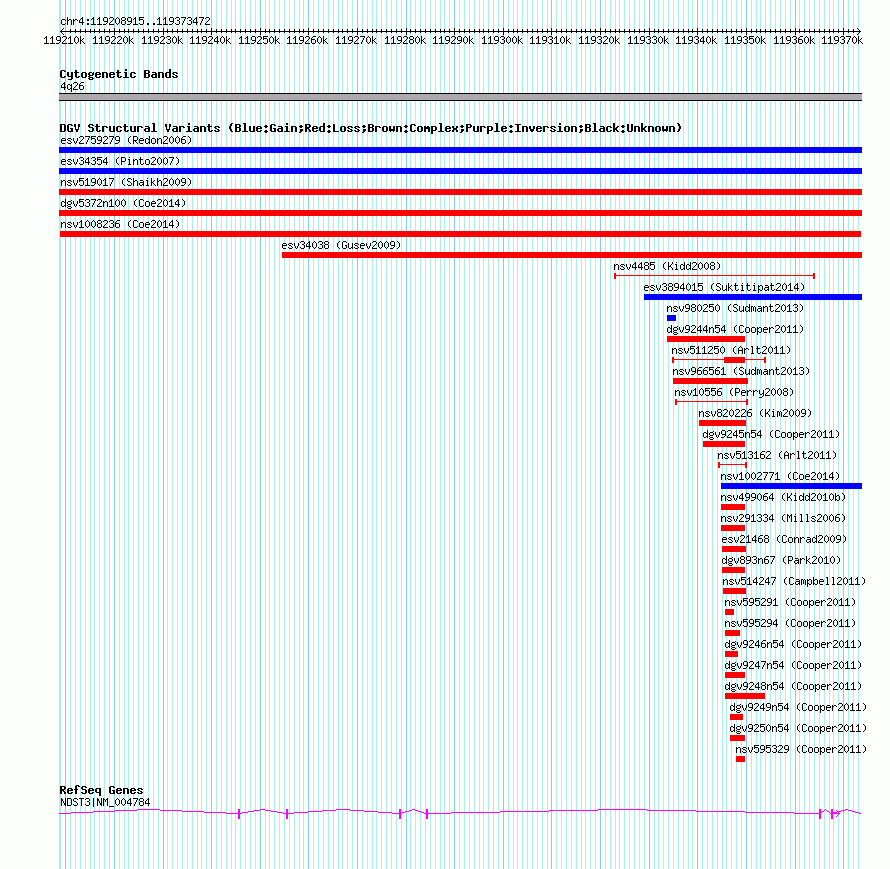The height and width of the screenshot is (869, 890).
Task: Click the dgv9246n54 (Cooper2011) label
Action: click(x=793, y=644)
